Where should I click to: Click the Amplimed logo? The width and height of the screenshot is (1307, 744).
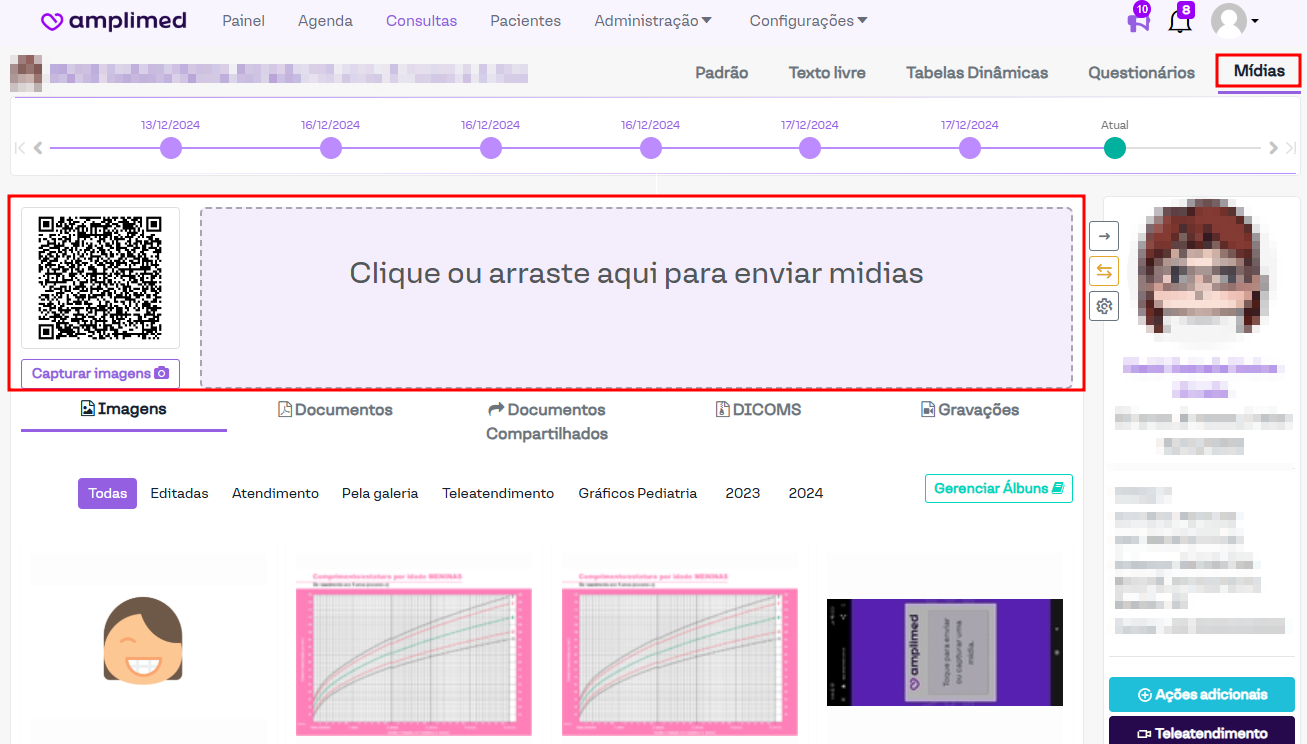point(112,21)
